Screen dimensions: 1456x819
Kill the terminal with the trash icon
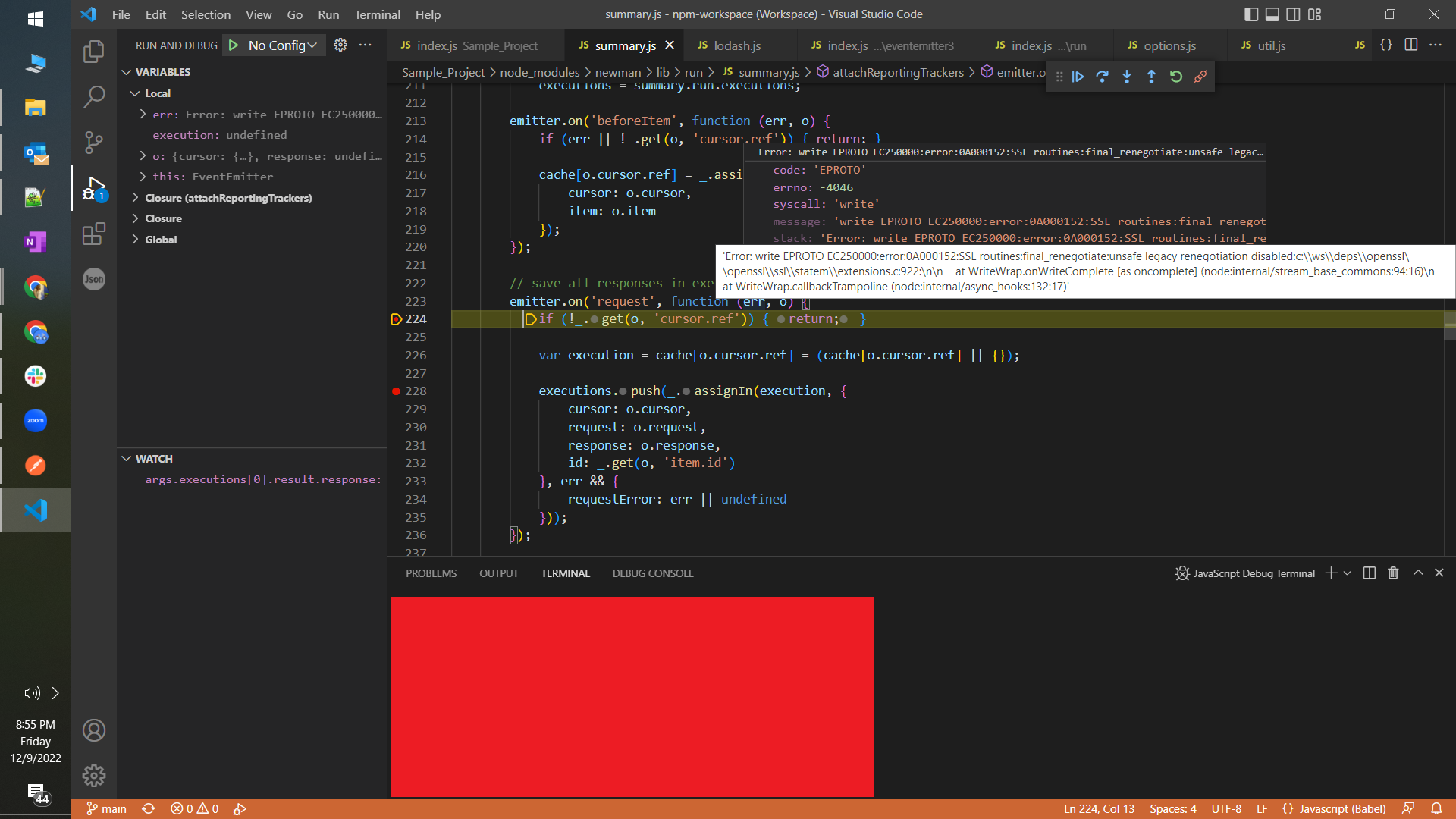[1393, 573]
